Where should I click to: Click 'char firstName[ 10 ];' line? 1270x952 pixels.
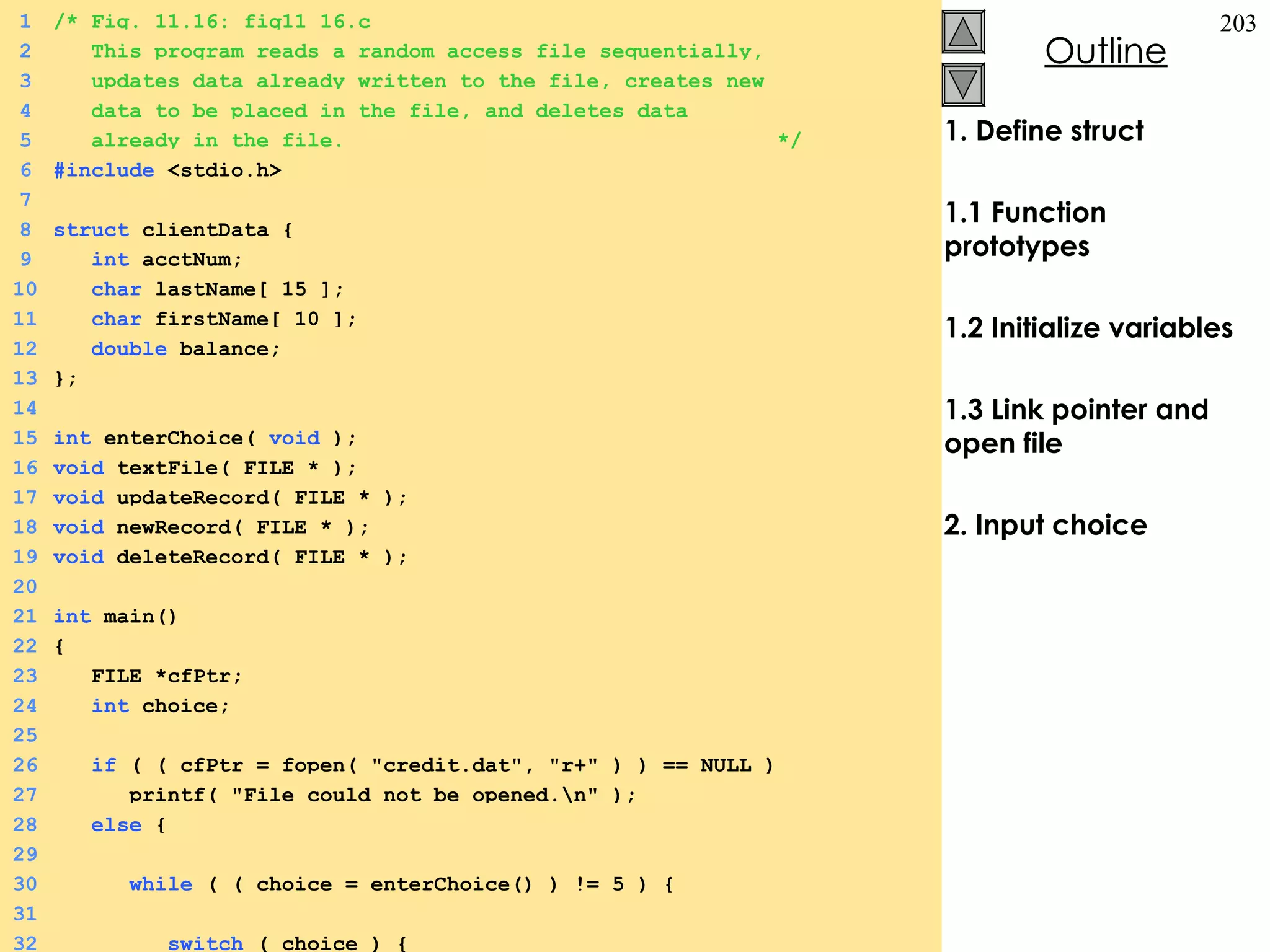[x=224, y=319]
